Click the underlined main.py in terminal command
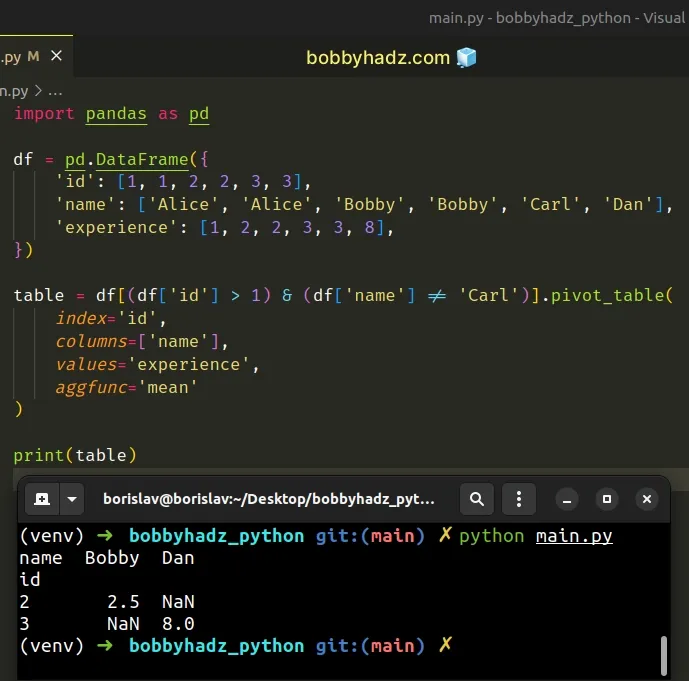689x681 pixels. 574,536
